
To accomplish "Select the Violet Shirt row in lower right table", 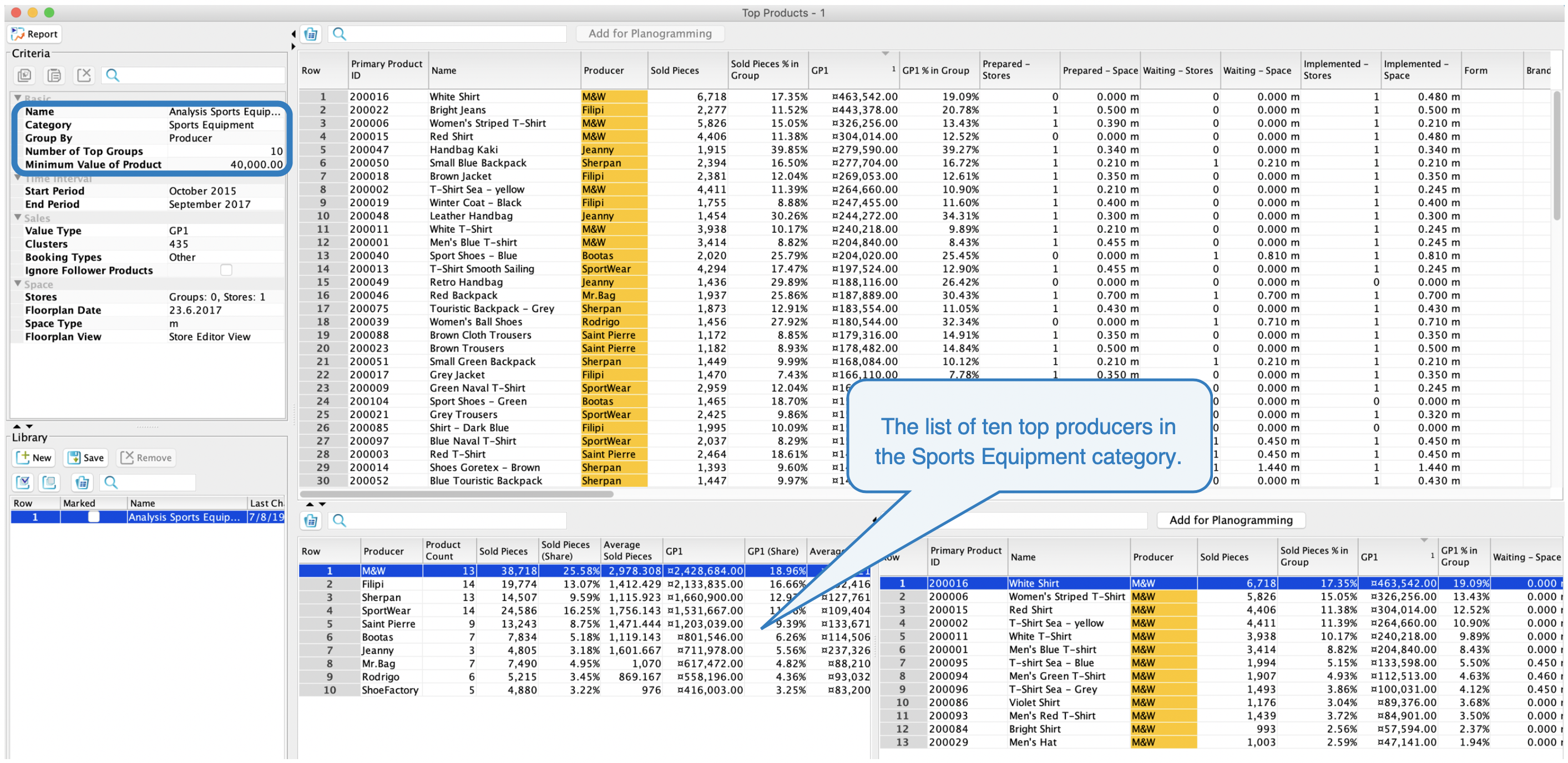I will point(1222,703).
